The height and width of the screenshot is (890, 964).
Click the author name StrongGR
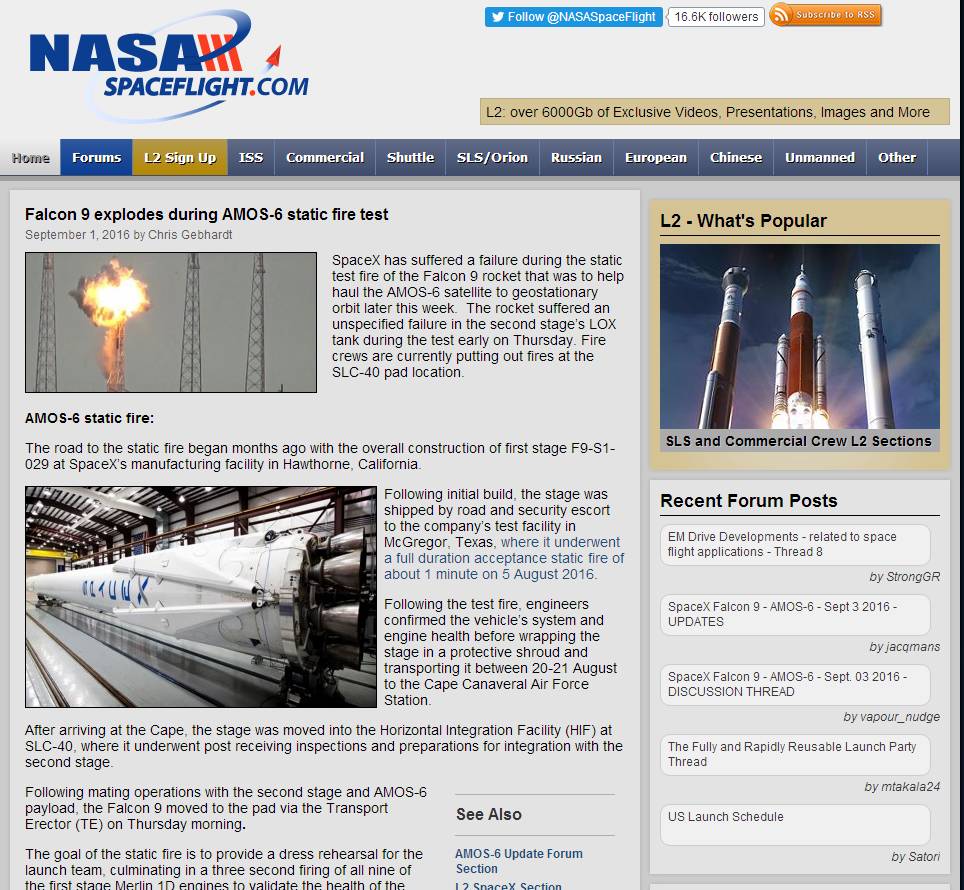[x=912, y=577]
